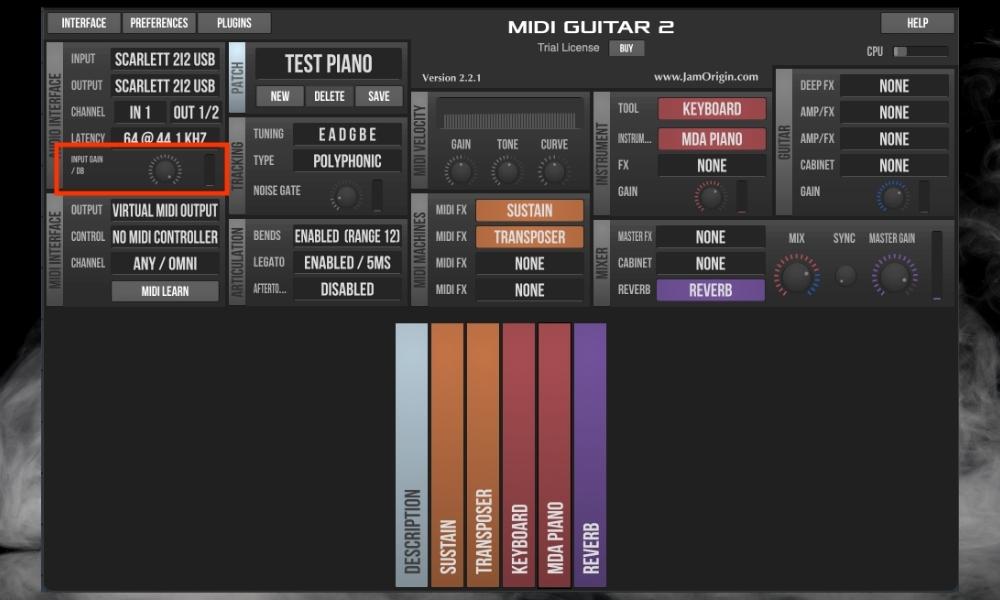Open the orange Transposer bottom tab
The image size is (1000, 600).
tap(483, 455)
